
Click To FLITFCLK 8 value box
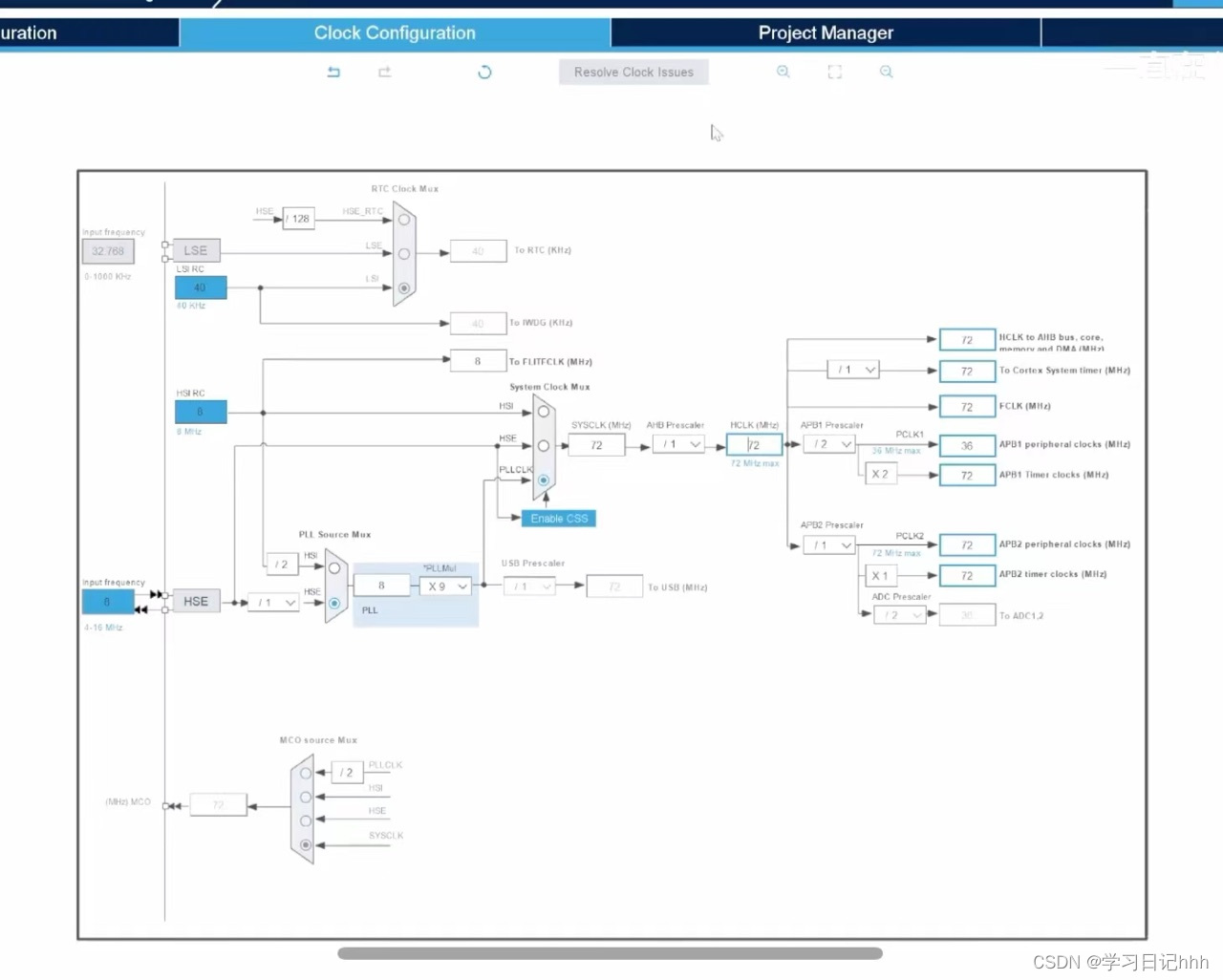(x=478, y=361)
